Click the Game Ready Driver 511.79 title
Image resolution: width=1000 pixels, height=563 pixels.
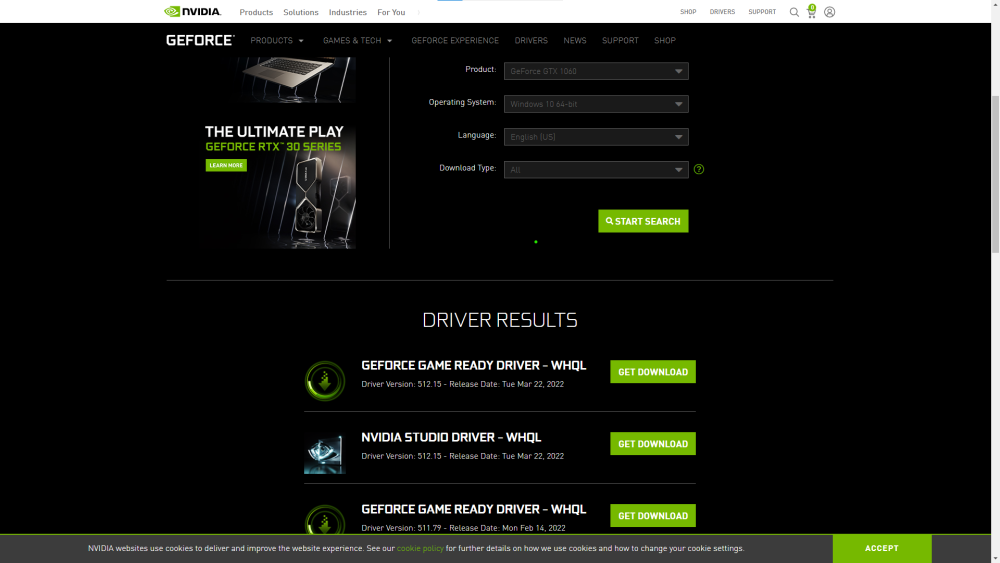[473, 509]
